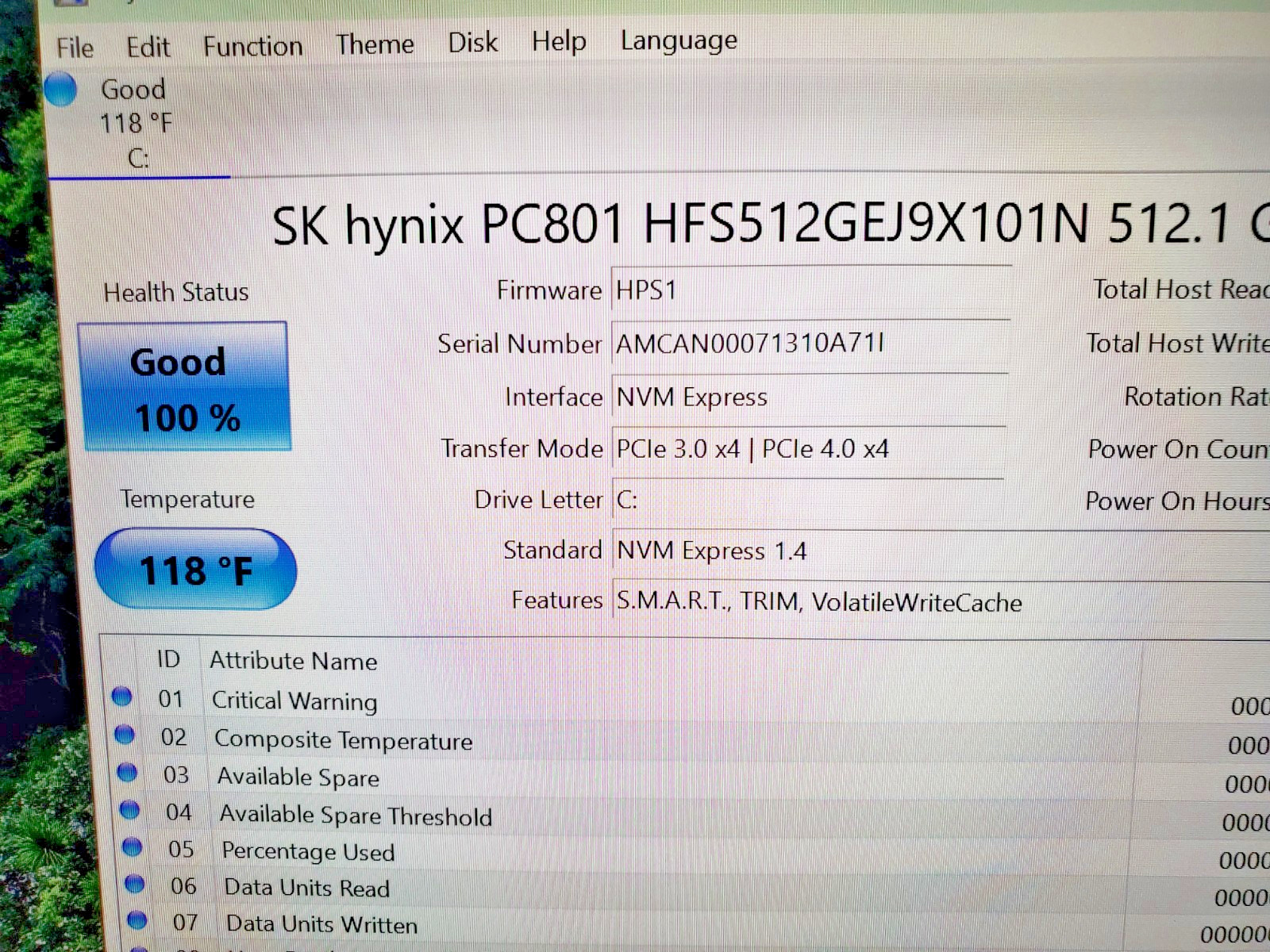The image size is (1270, 952).
Task: Click the Power On Hours label
Action: (x=1177, y=501)
